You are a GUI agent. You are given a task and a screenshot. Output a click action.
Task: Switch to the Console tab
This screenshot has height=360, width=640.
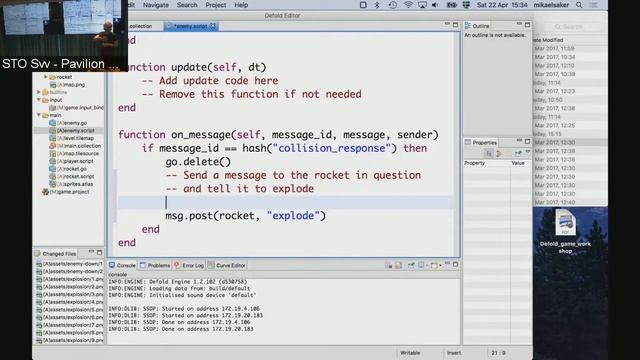tap(122, 265)
